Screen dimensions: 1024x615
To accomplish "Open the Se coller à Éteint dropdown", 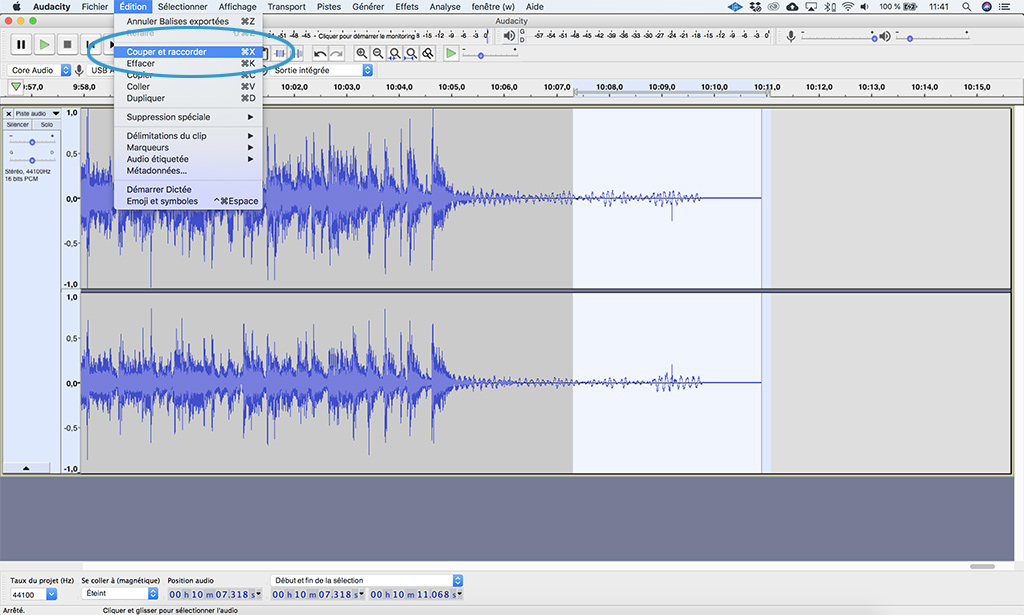I will coord(120,593).
